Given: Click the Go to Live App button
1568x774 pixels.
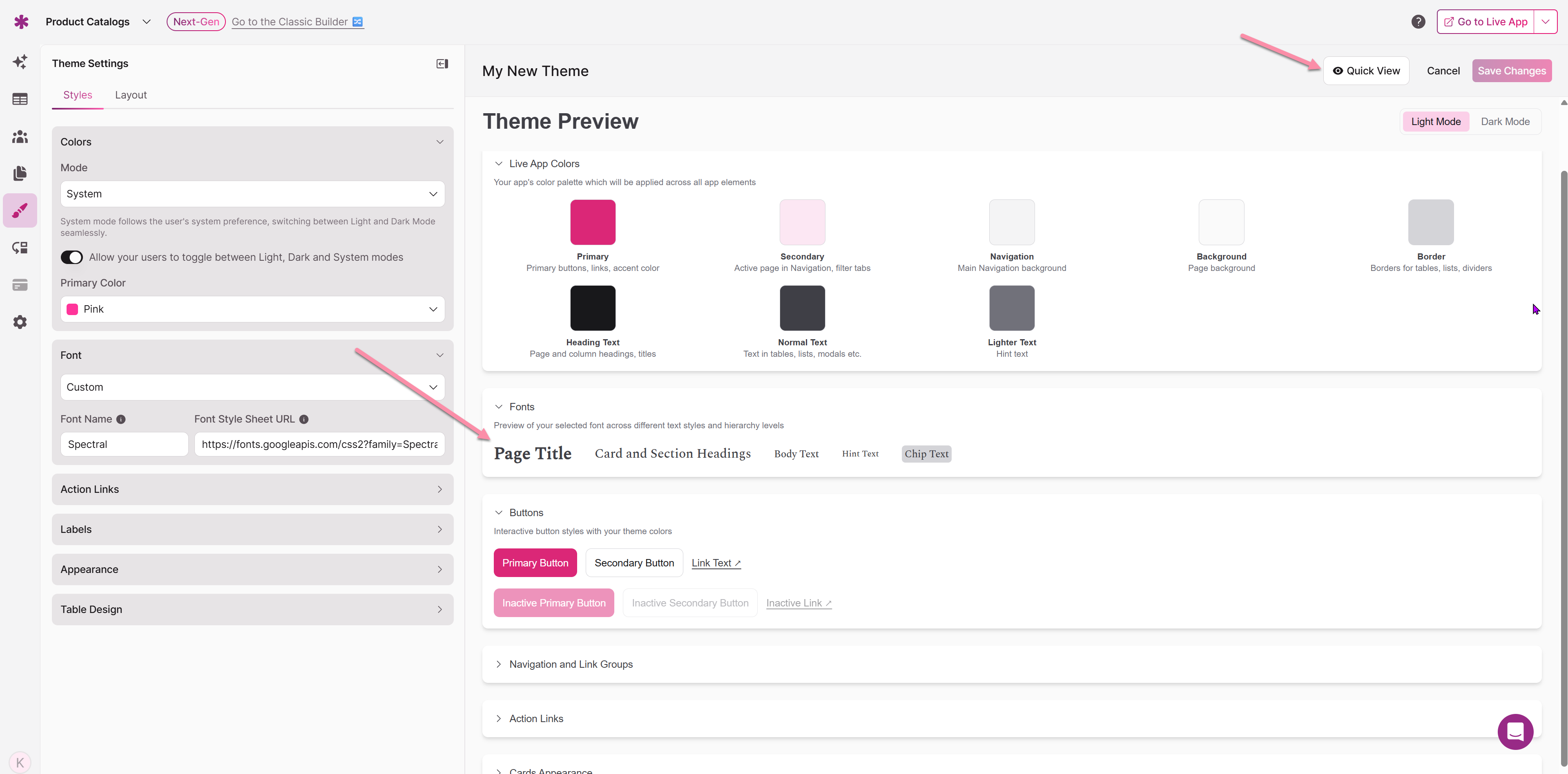Looking at the screenshot, I should (1485, 22).
